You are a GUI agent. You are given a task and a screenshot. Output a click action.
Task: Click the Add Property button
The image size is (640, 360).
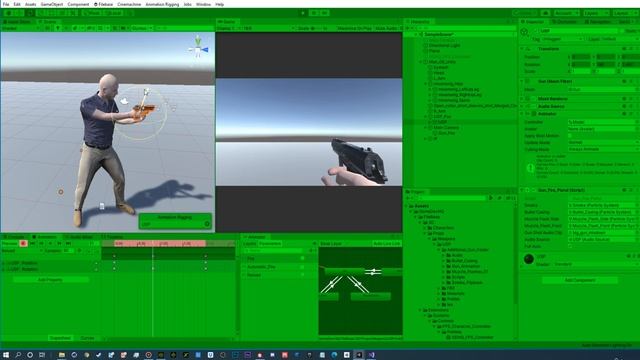tap(51, 280)
